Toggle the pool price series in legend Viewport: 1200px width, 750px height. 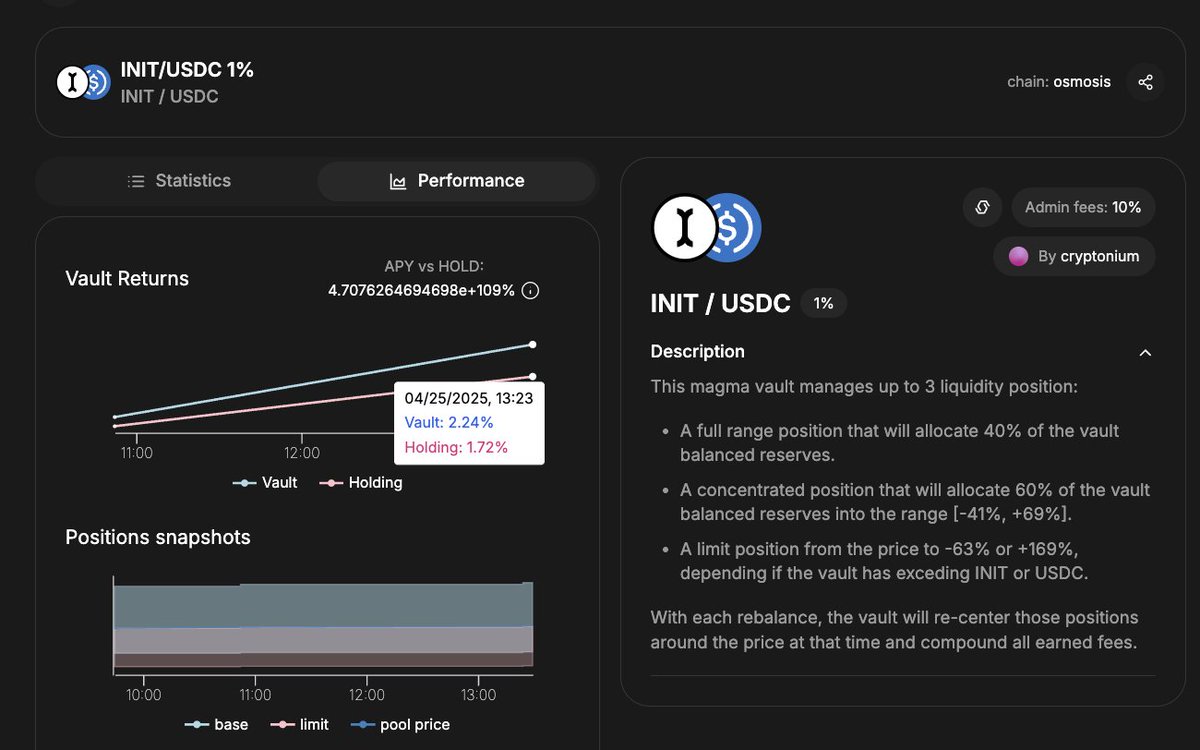pyautogui.click(x=400, y=724)
